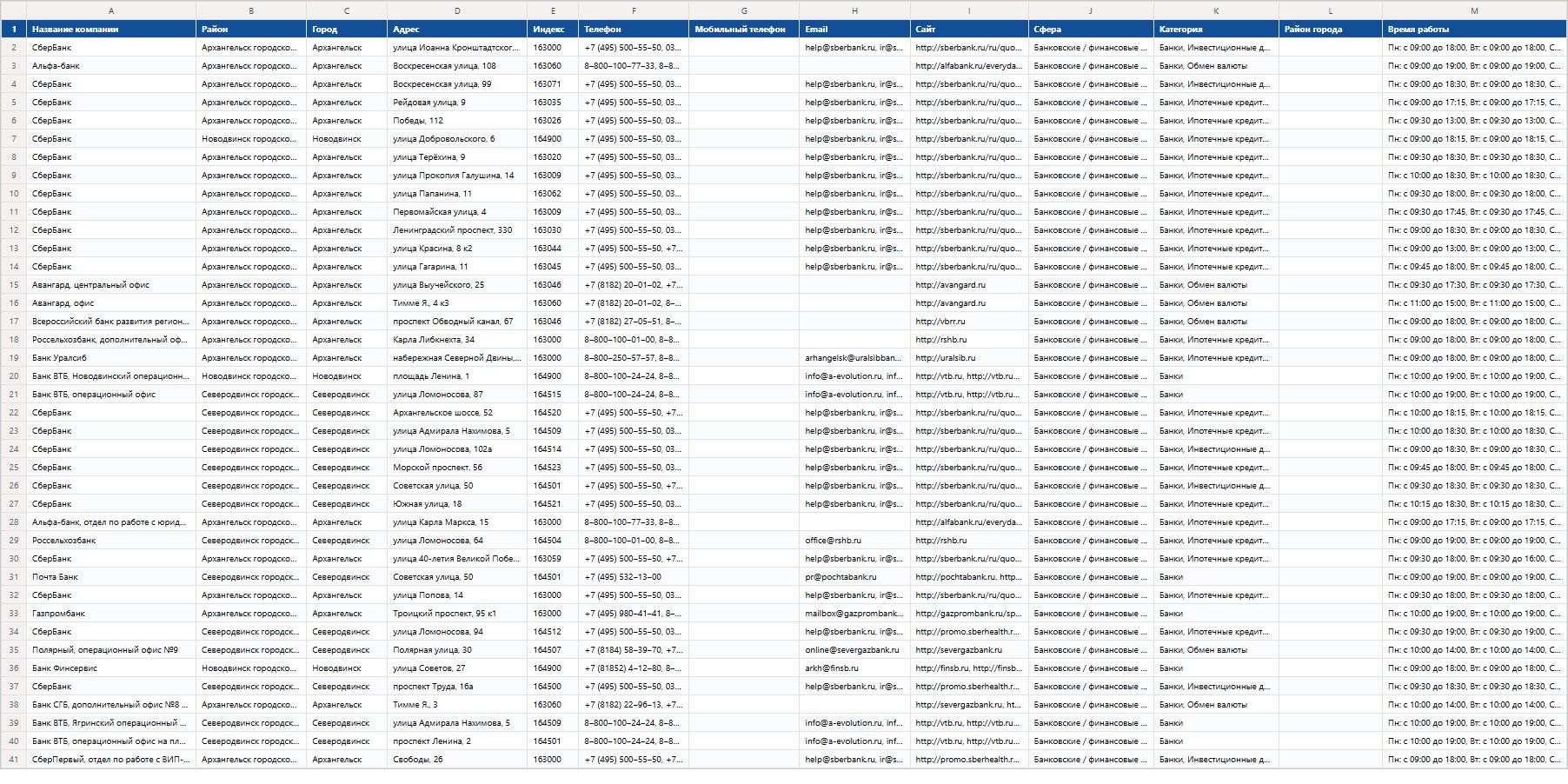Click address 'улица Прокопия Галушина, 14'
1568x784 pixels.
457,176
